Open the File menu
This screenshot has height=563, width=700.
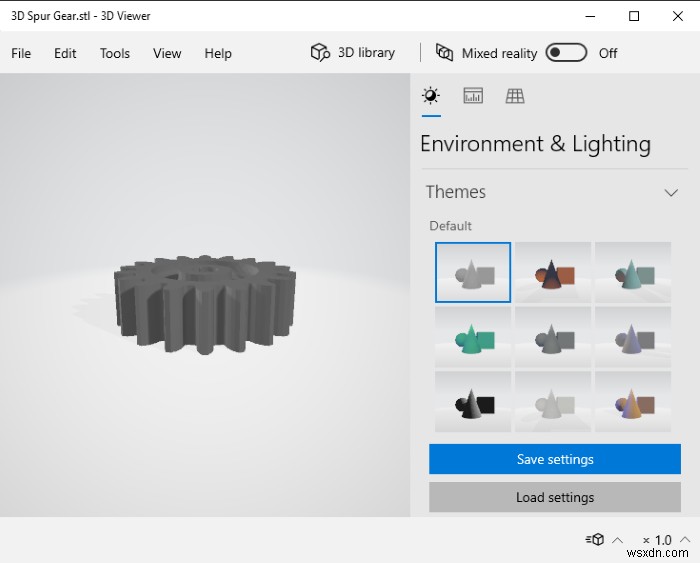pyautogui.click(x=21, y=53)
